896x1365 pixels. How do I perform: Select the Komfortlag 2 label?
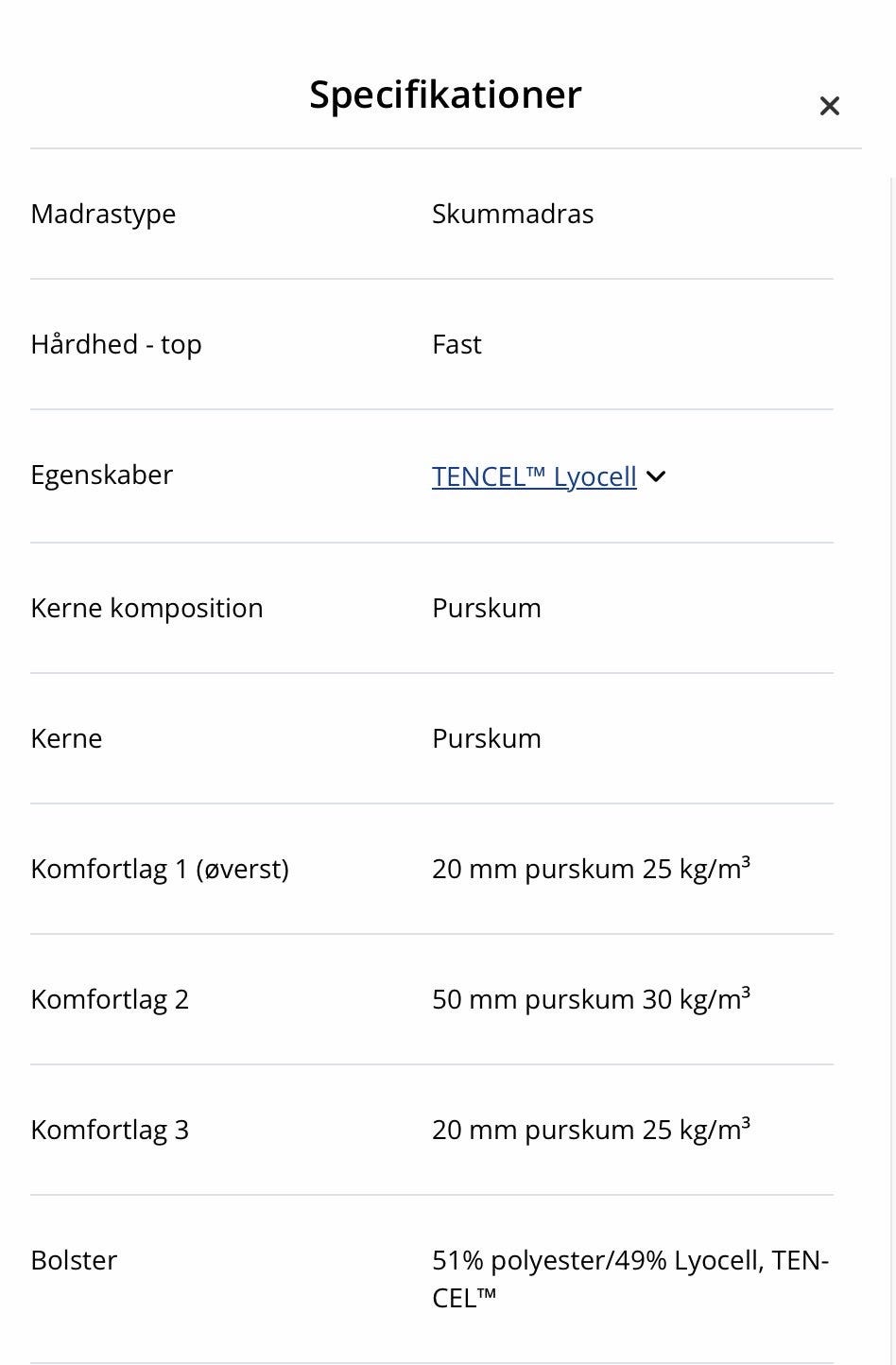coord(110,999)
